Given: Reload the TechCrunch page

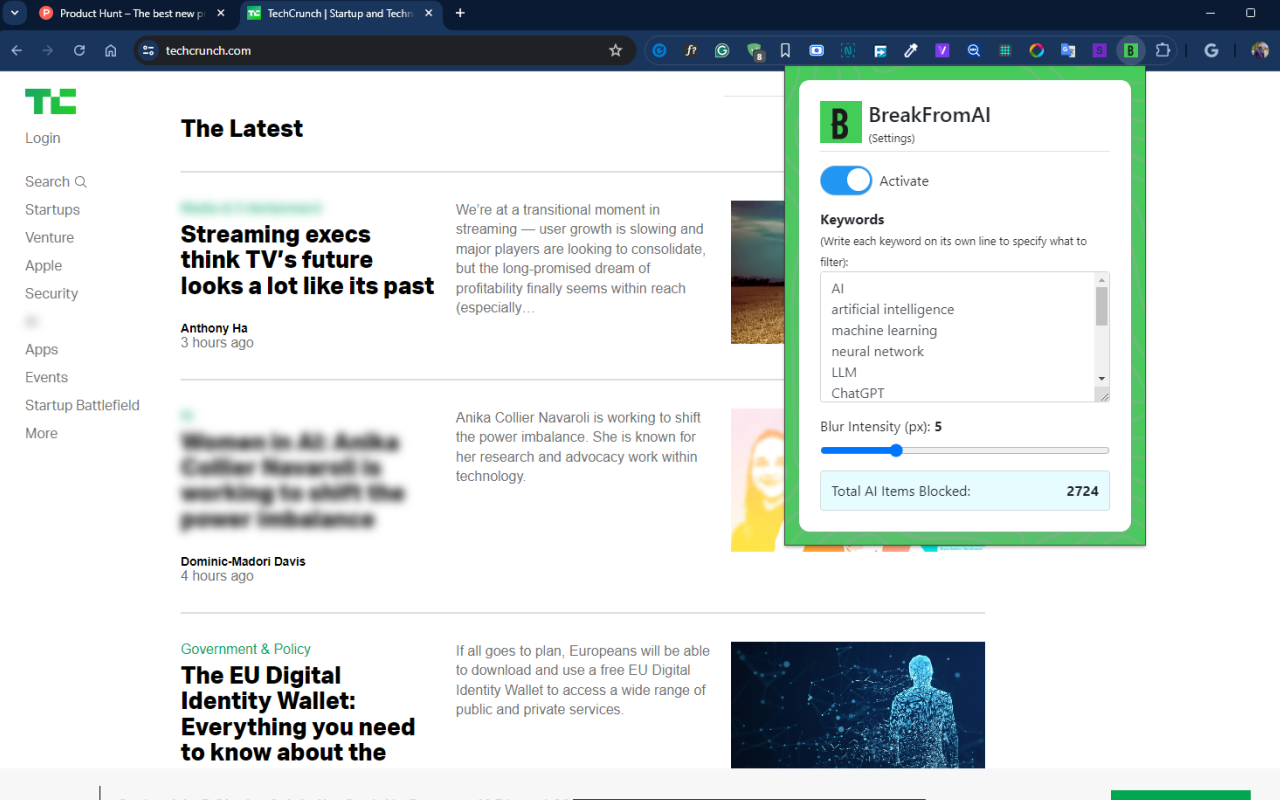Looking at the screenshot, I should click(x=79, y=50).
